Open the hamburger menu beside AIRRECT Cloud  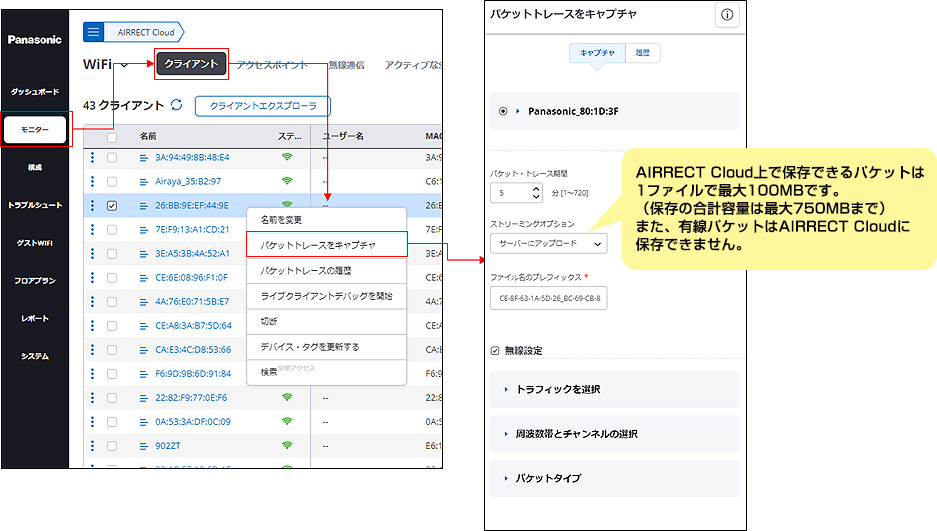coord(93,32)
